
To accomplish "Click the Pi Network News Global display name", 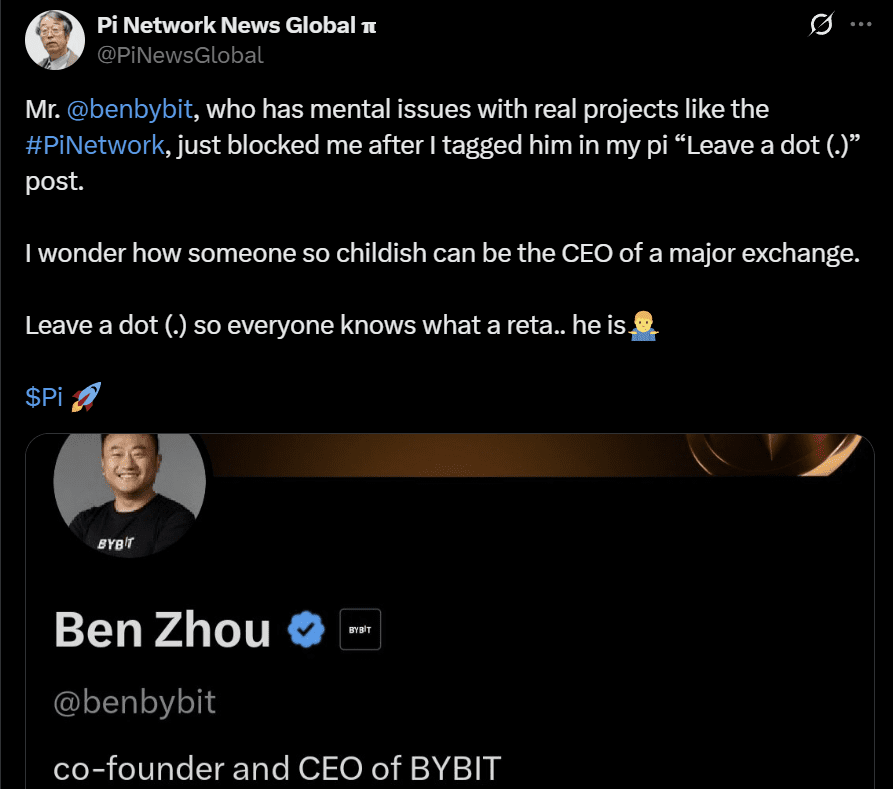I will click(x=225, y=25).
